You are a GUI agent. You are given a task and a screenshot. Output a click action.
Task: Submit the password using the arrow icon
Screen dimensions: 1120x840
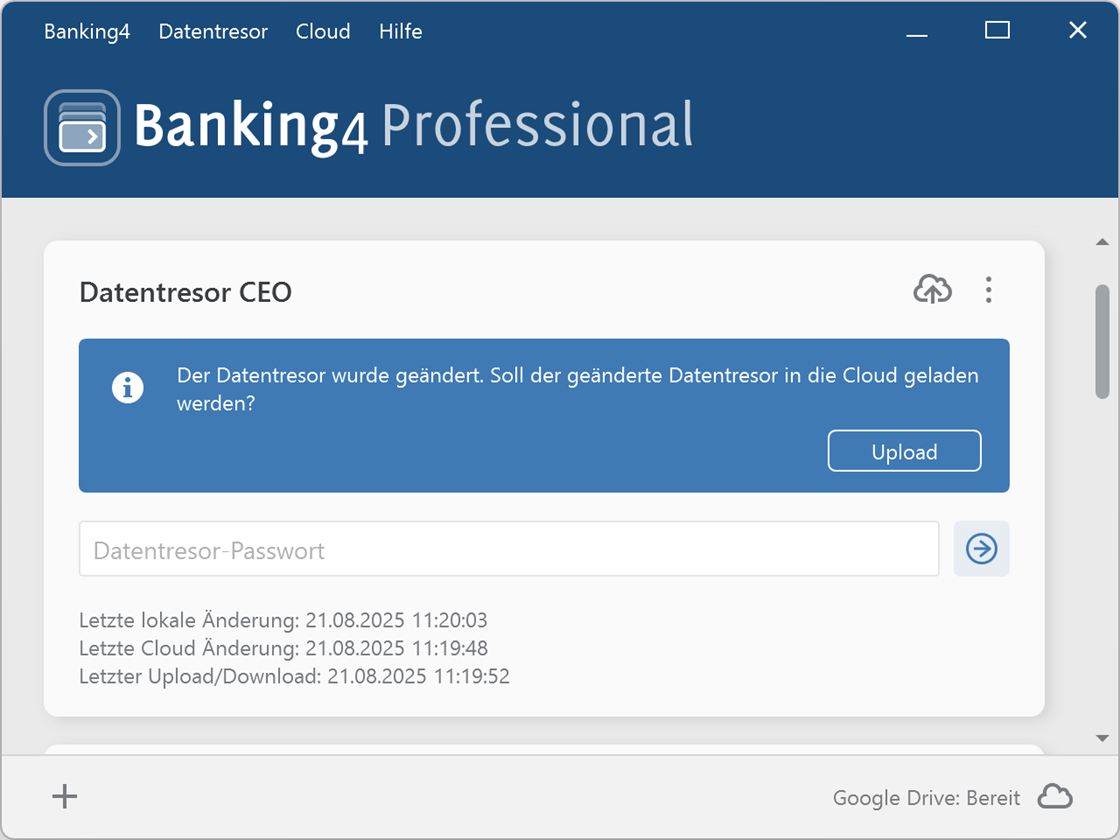tap(981, 549)
